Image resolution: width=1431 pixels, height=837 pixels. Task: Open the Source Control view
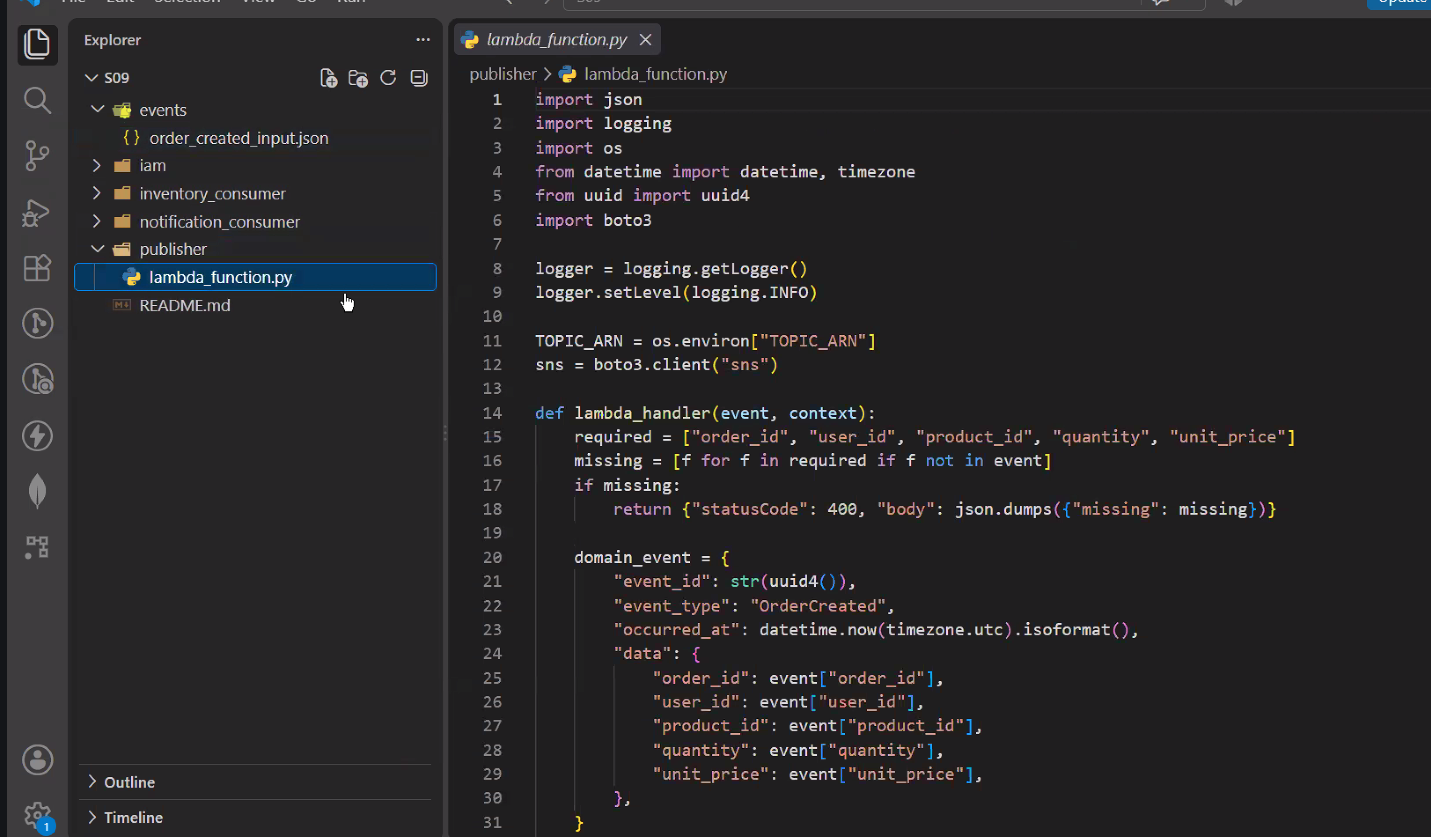[37, 156]
